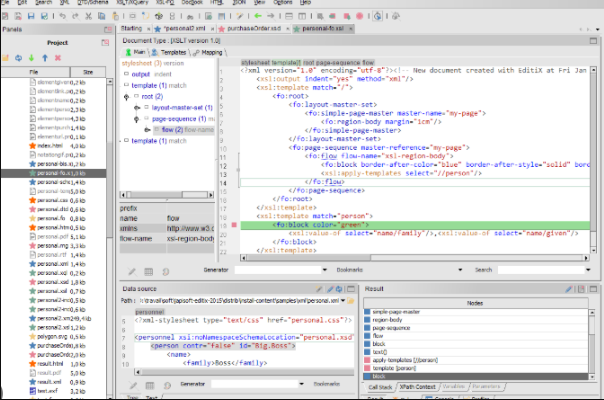Image resolution: width=604 pixels, height=400 pixels.
Task: Switch to the purchaseOrder.xsd tab
Action: tap(252, 29)
